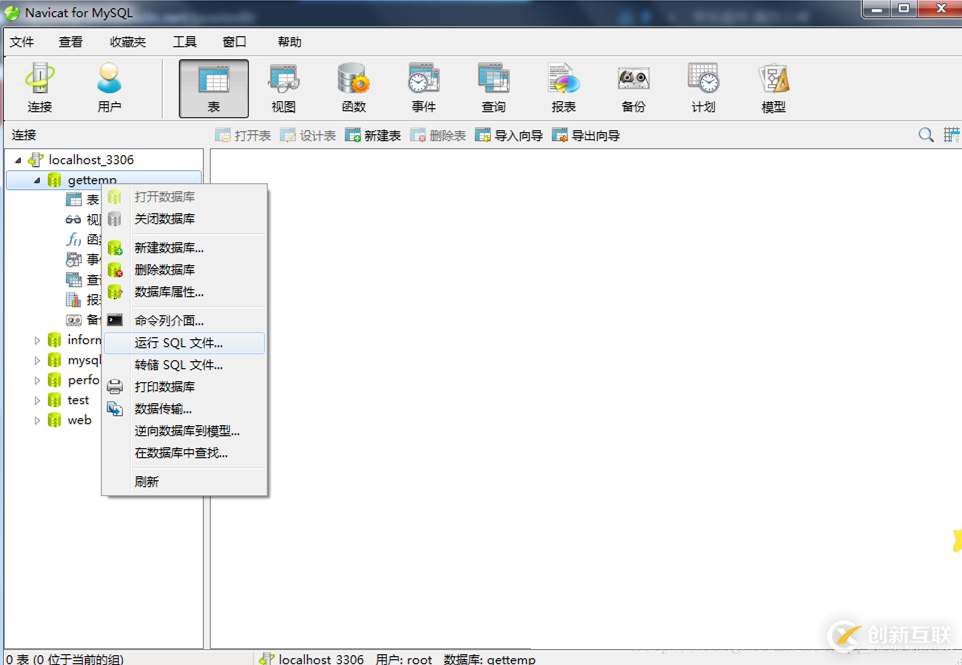Click the 连接 panel header label
This screenshot has height=665, width=962.
pyautogui.click(x=24, y=135)
